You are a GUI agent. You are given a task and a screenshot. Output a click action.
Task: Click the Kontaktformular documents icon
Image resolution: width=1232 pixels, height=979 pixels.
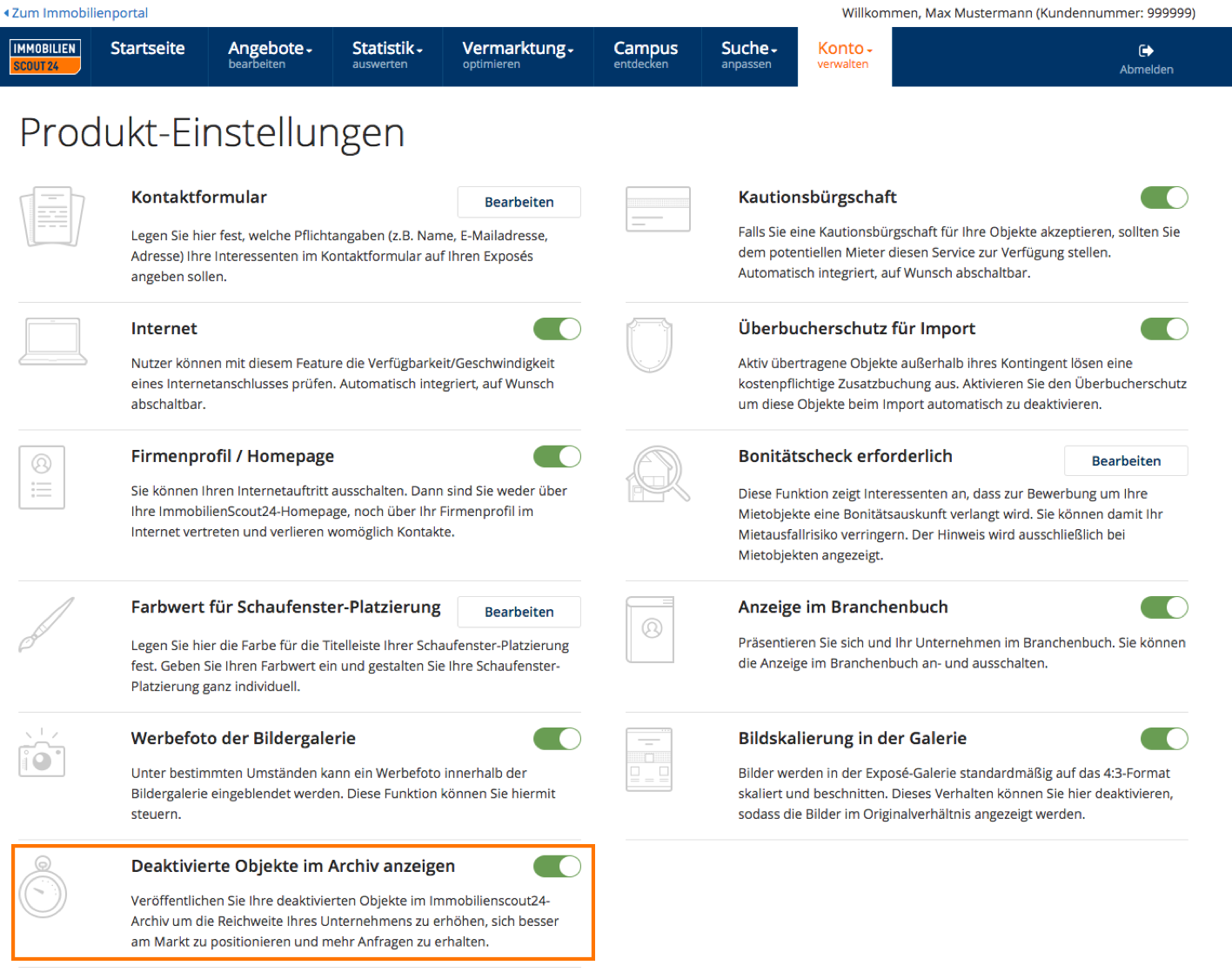51,217
